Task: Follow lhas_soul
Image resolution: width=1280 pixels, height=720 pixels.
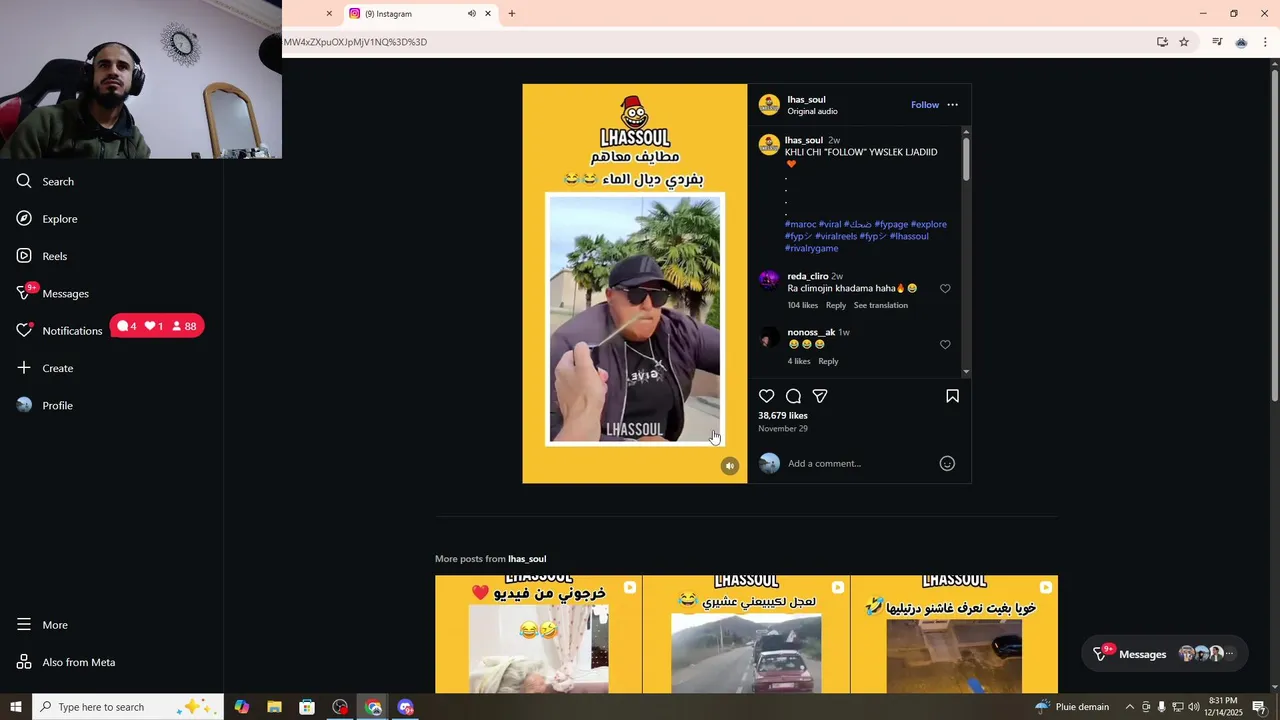Action: (925, 105)
